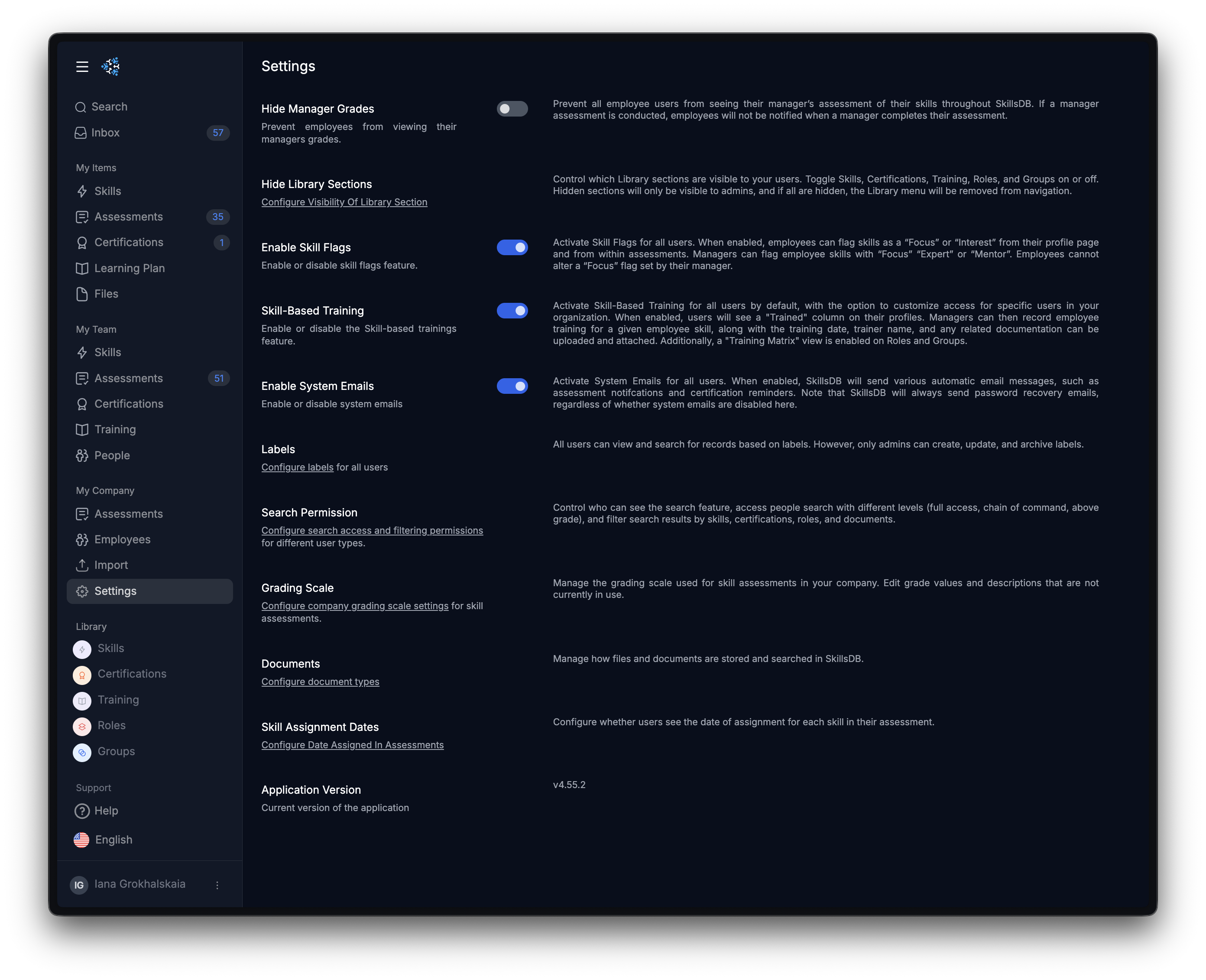Click Configure document types link
Image resolution: width=1206 pixels, height=980 pixels.
point(320,682)
